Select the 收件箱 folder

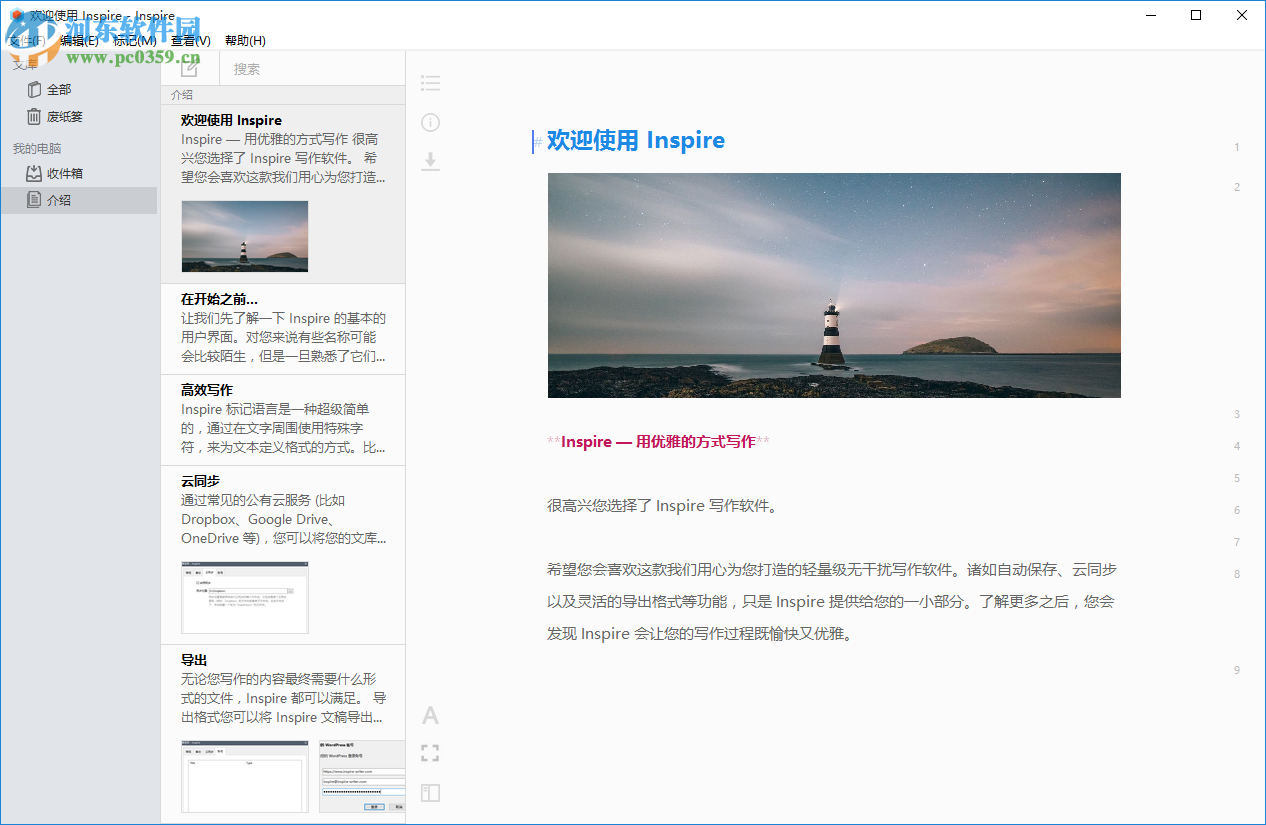pyautogui.click(x=79, y=173)
